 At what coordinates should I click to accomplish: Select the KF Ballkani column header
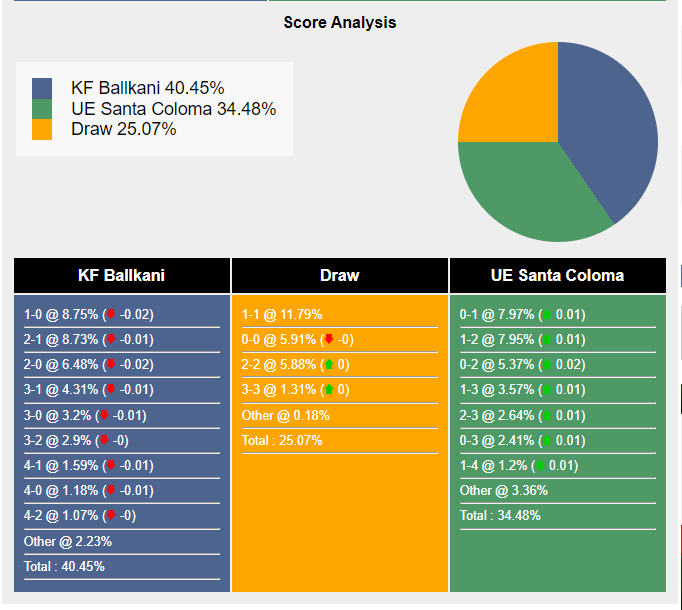(122, 275)
